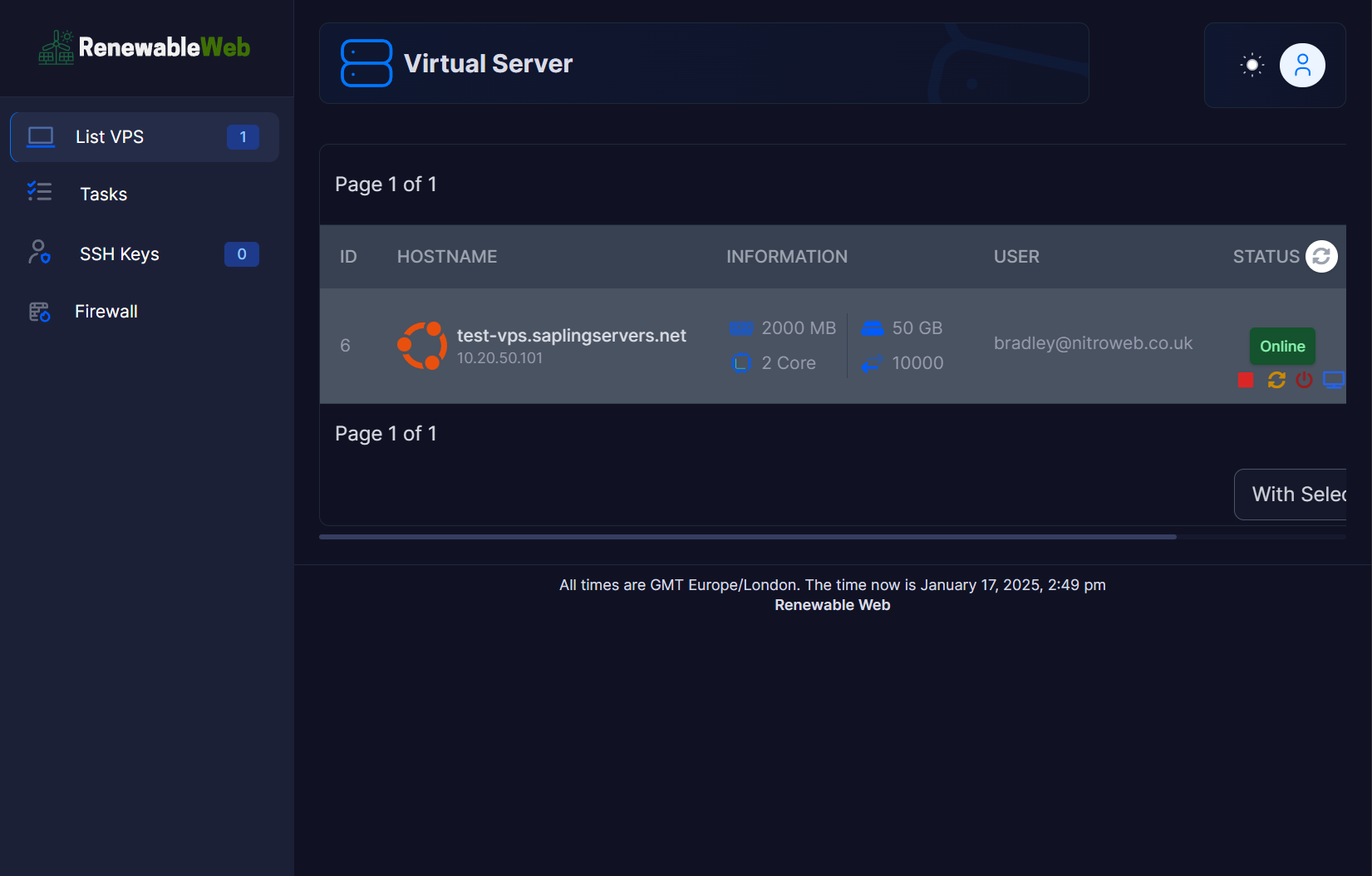
Task: Switch to the Tasks section
Action: [x=103, y=194]
